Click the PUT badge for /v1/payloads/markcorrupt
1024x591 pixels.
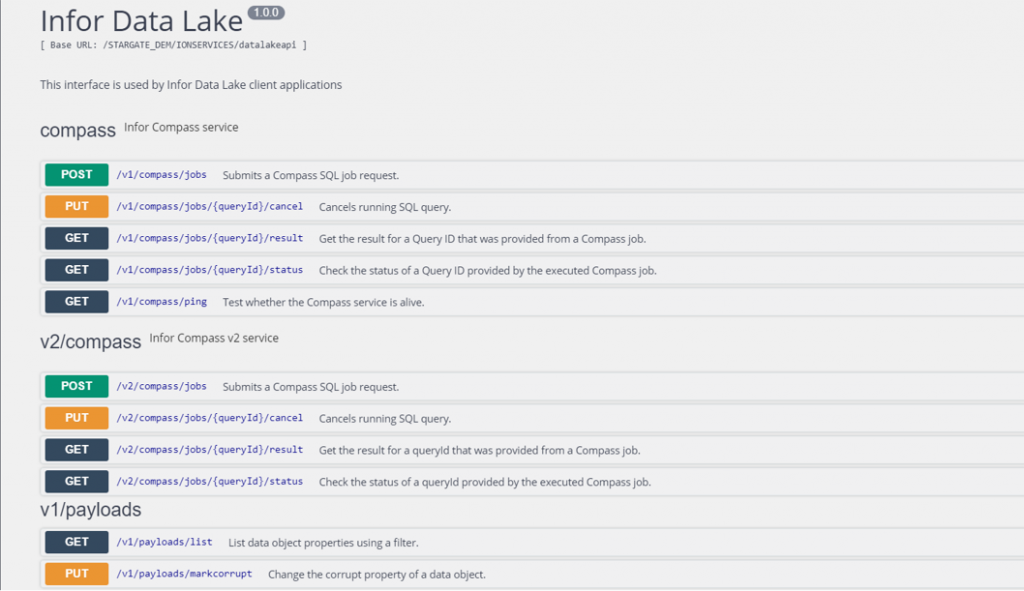coord(77,574)
